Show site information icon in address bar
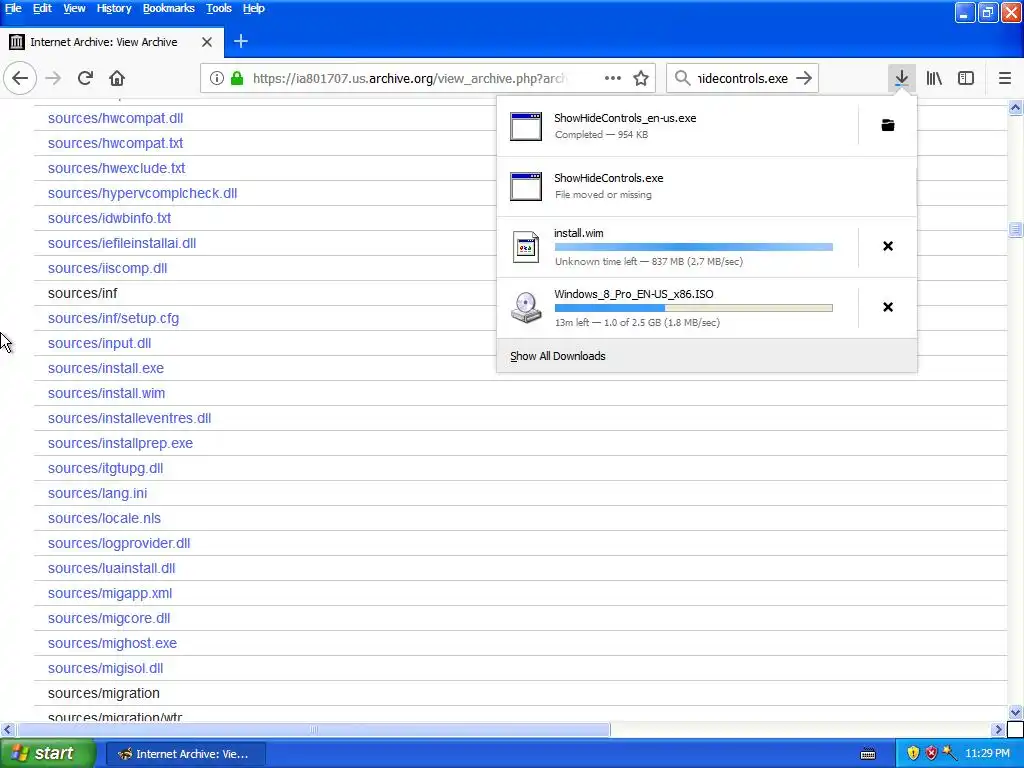This screenshot has height=768, width=1024. pyautogui.click(x=216, y=78)
